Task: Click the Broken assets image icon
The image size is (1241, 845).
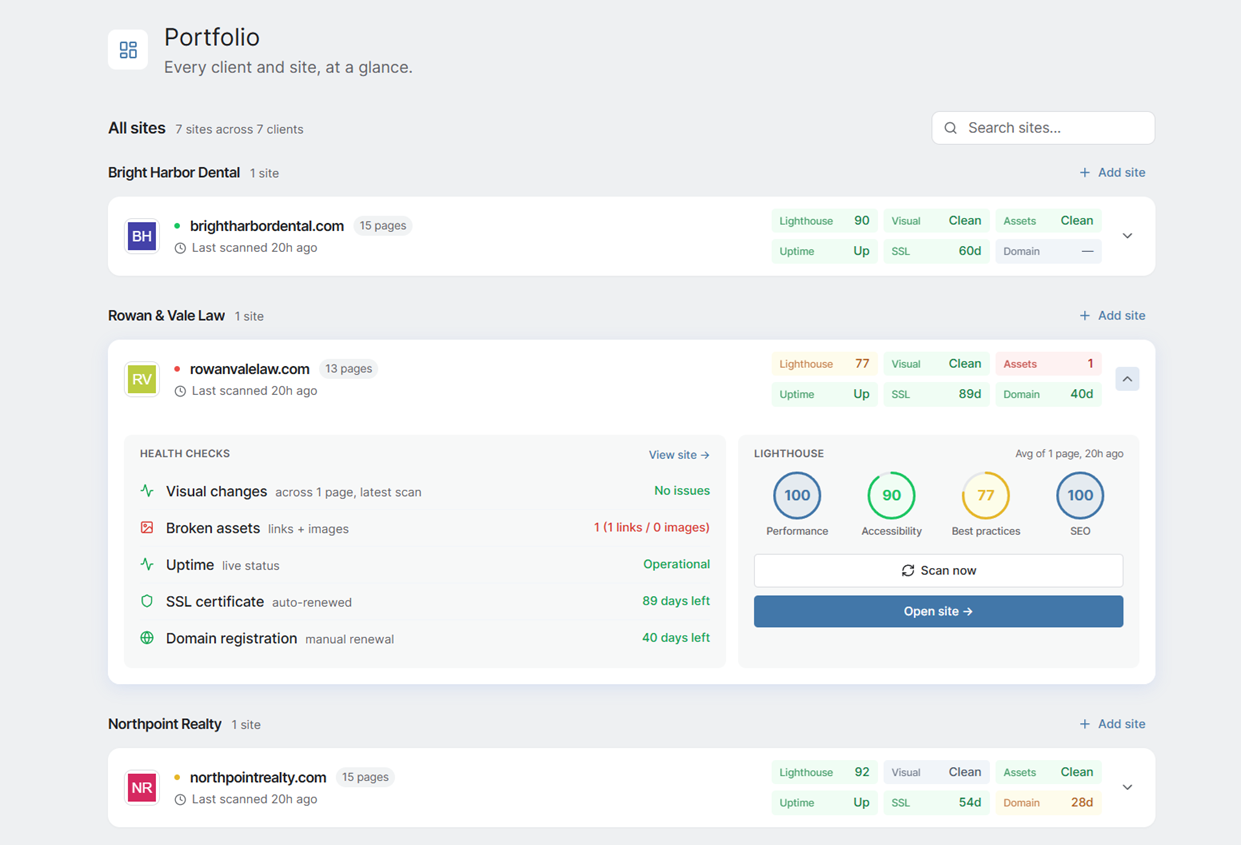Action: click(x=147, y=528)
